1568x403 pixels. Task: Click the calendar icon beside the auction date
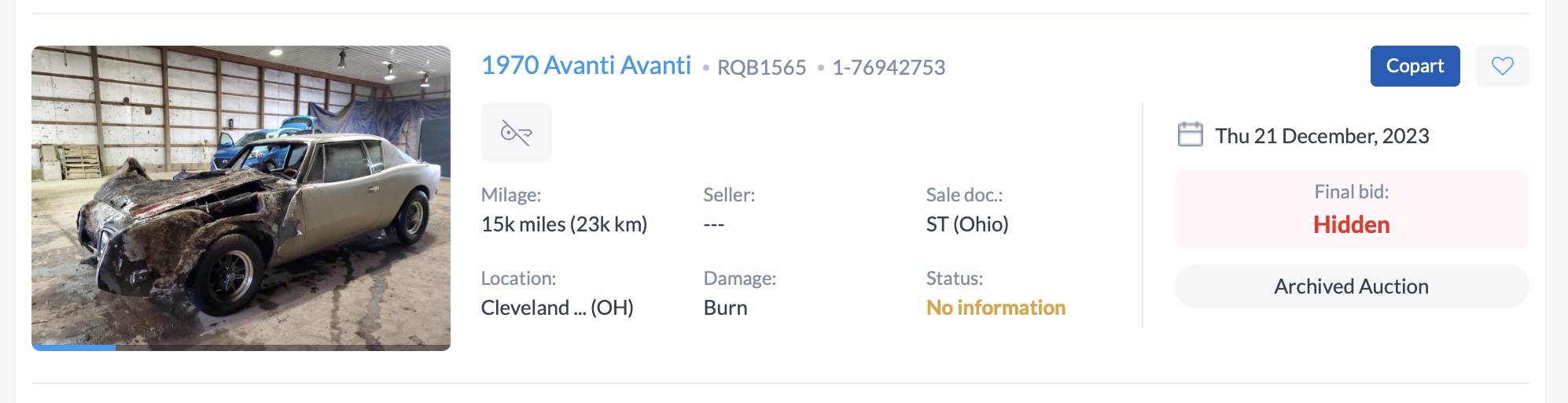click(x=1190, y=135)
